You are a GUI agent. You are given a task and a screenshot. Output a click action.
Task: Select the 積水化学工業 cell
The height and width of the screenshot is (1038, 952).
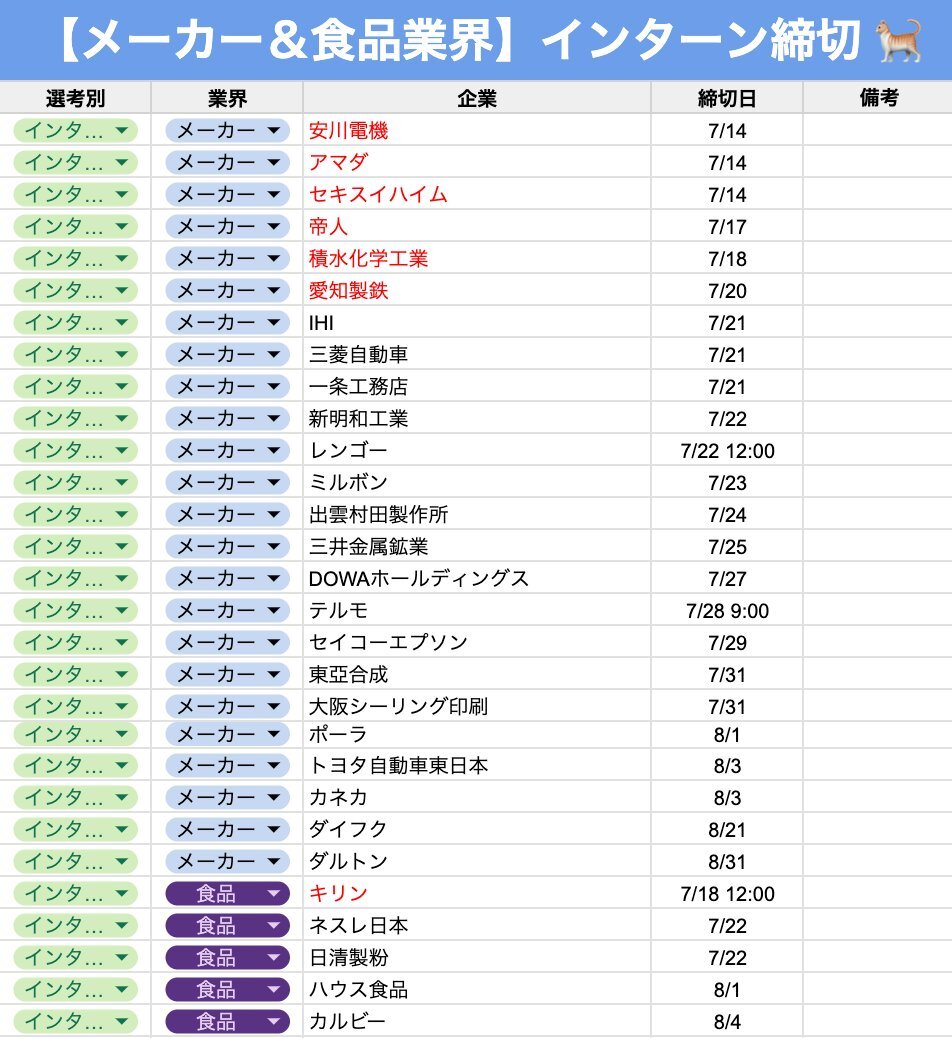477,258
